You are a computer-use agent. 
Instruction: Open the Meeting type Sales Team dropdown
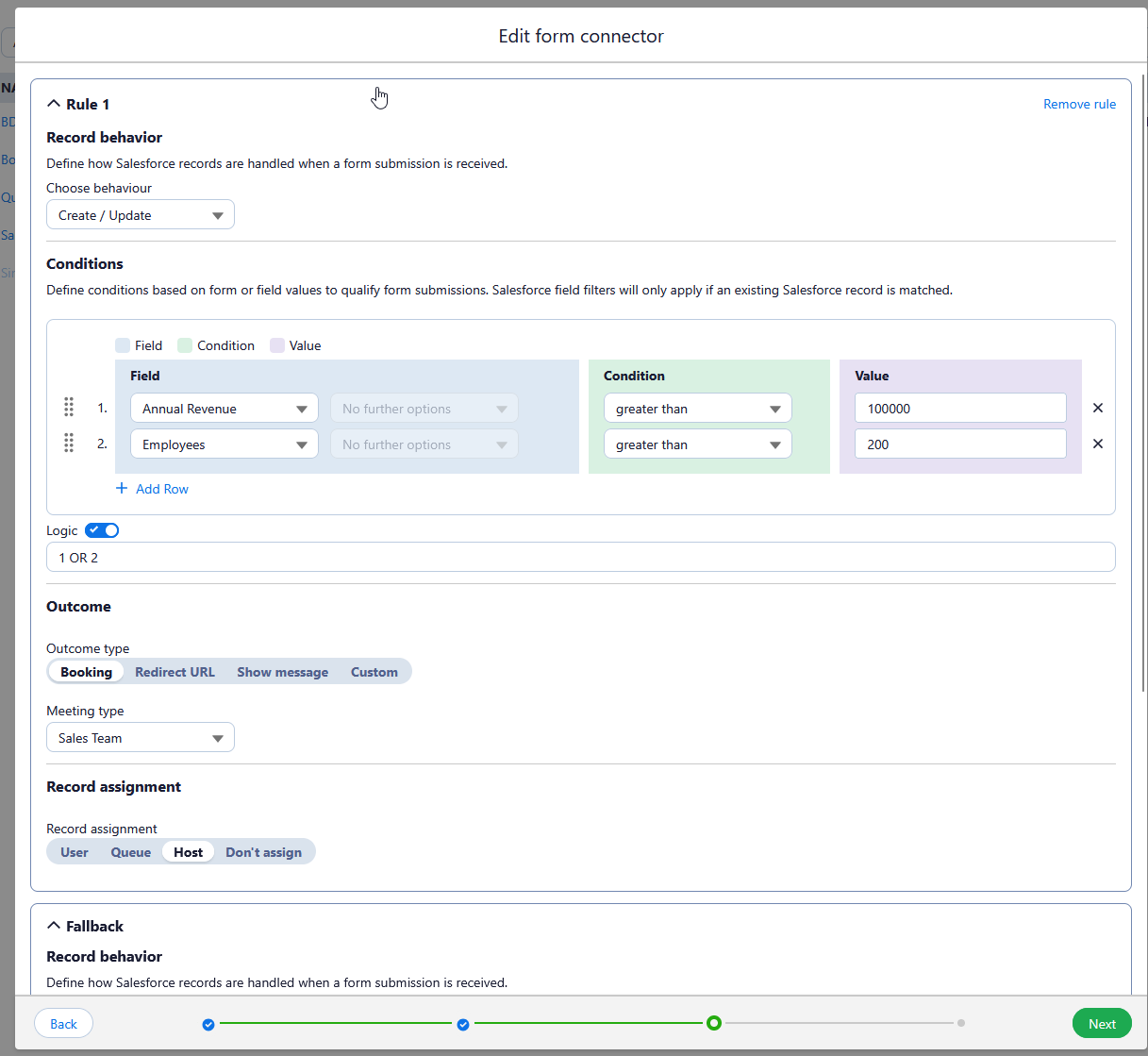[141, 738]
